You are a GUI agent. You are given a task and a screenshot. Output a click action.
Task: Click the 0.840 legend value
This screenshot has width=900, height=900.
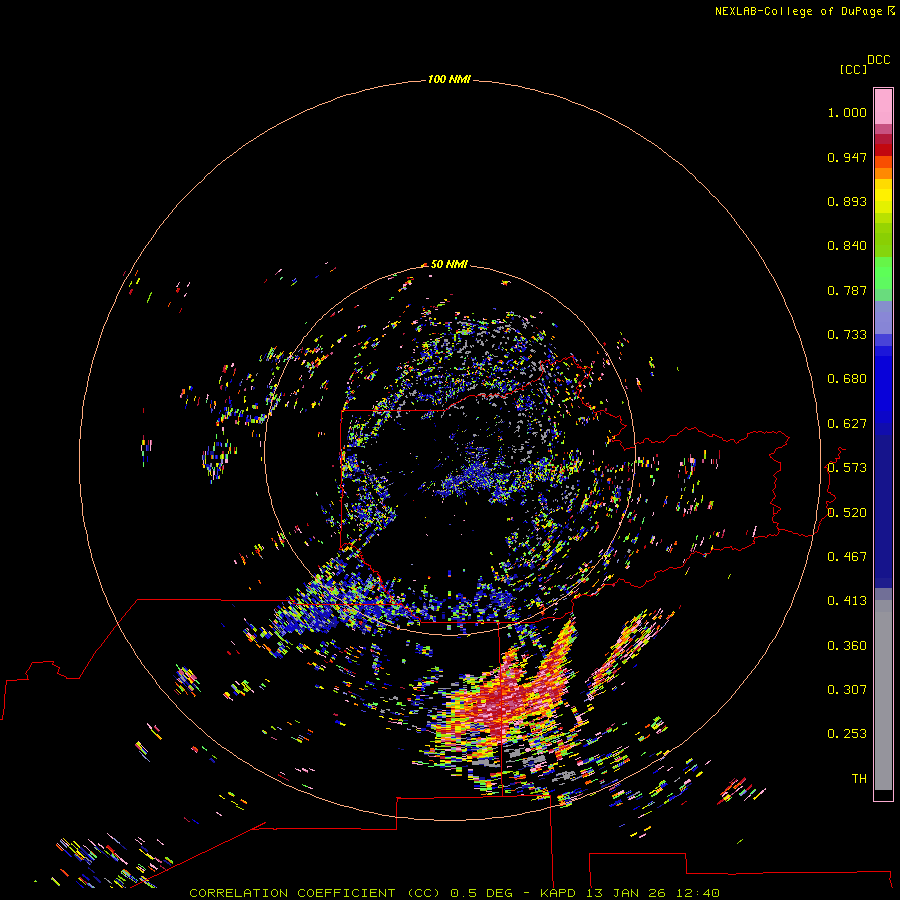click(847, 246)
